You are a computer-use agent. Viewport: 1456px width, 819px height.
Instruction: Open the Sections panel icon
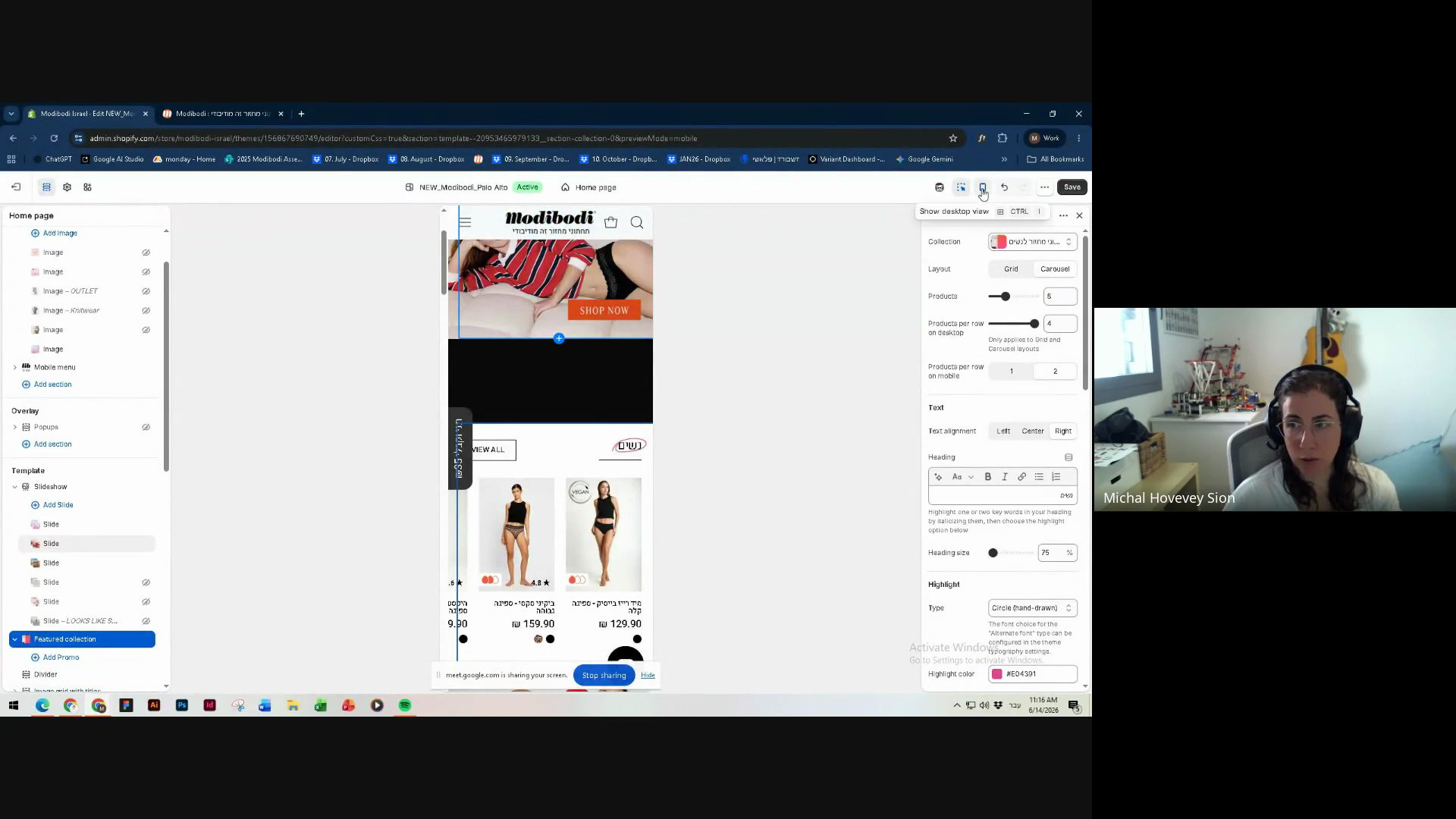pyautogui.click(x=46, y=187)
